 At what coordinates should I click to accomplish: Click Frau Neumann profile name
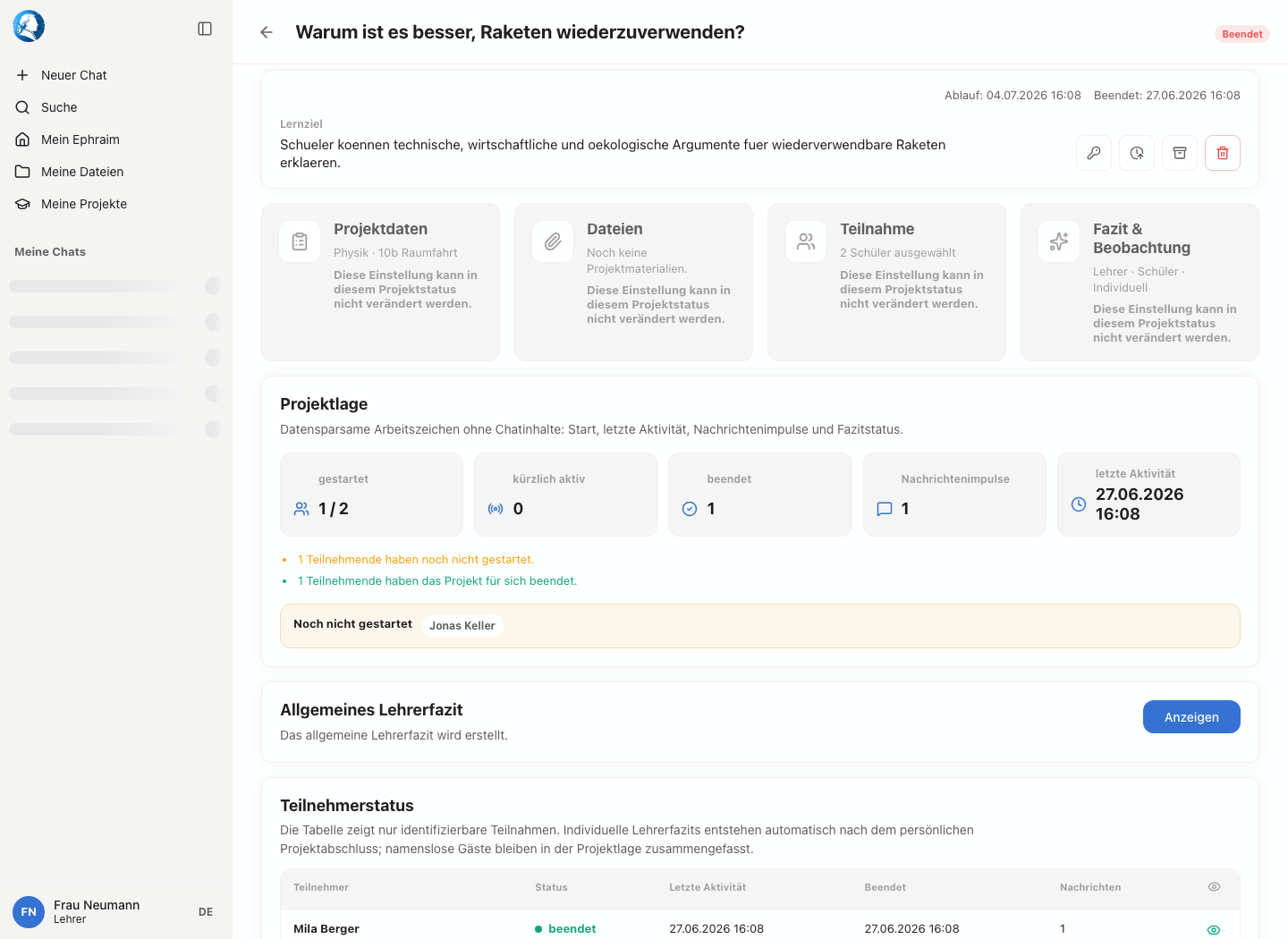click(x=97, y=905)
